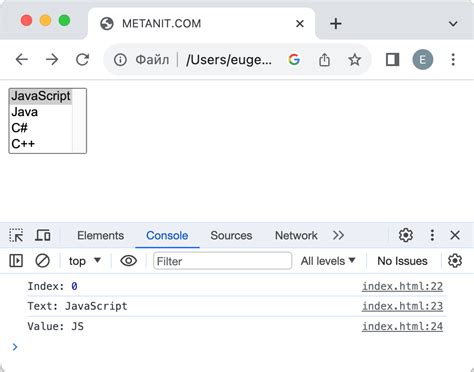Viewport: 474px width, 372px height.
Task: Open console settings gear
Action: point(455,261)
